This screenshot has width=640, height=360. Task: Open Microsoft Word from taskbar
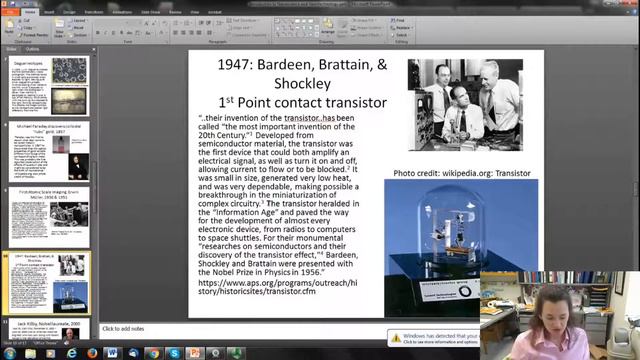tap(112, 353)
